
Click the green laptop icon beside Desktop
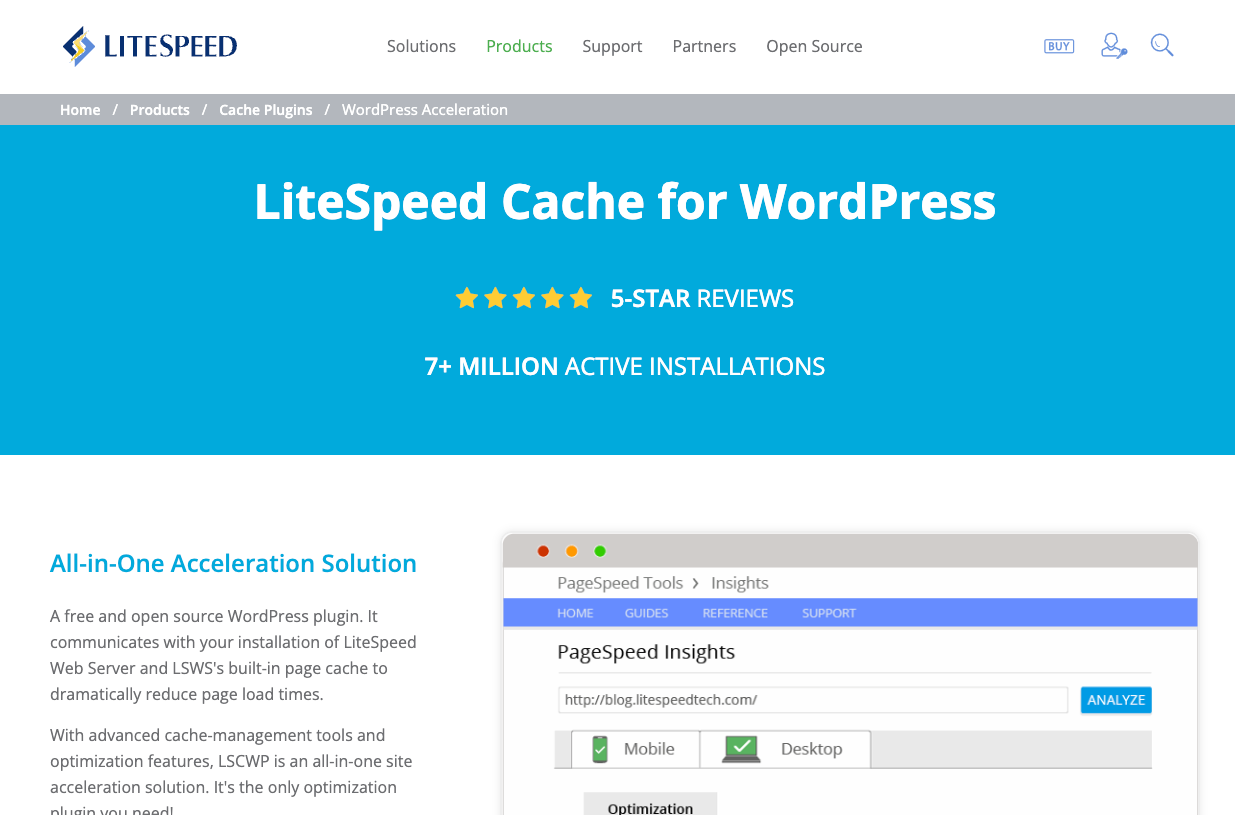tap(740, 750)
